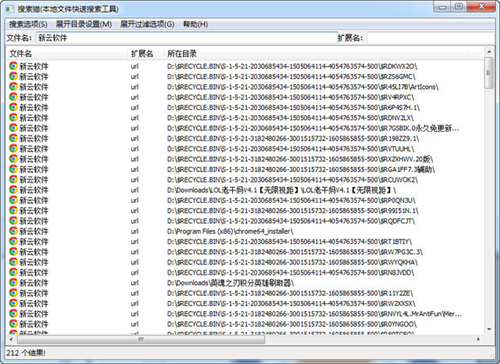Click the 文件名 search input field
The height and width of the screenshot is (364, 500).
pyautogui.click(x=186, y=38)
